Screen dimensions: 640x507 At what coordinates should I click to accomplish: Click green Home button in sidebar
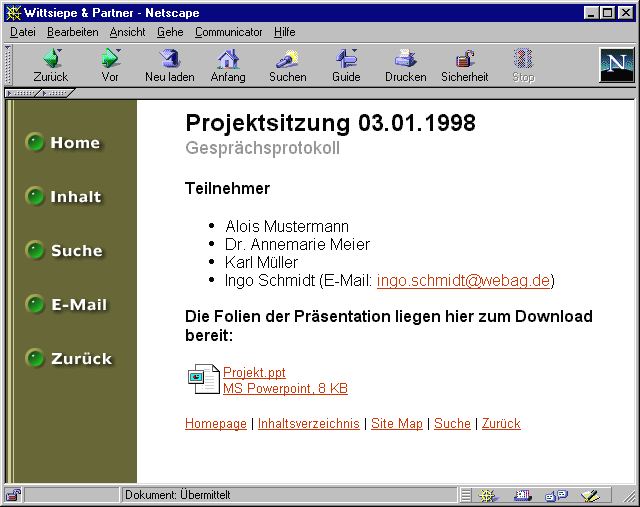point(62,142)
